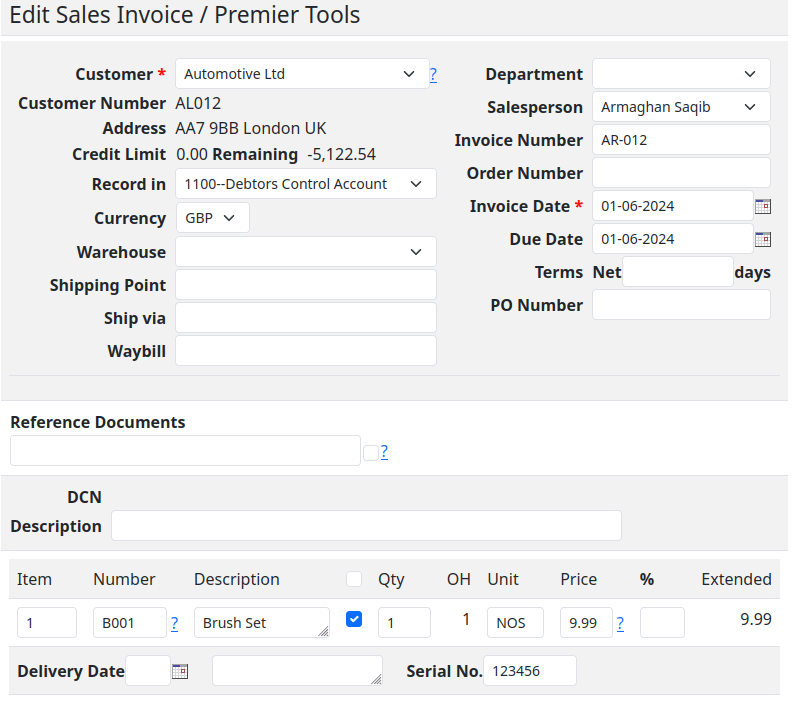Click the remaining credit value -5,122.54
This screenshot has width=792, height=703.
[341, 155]
